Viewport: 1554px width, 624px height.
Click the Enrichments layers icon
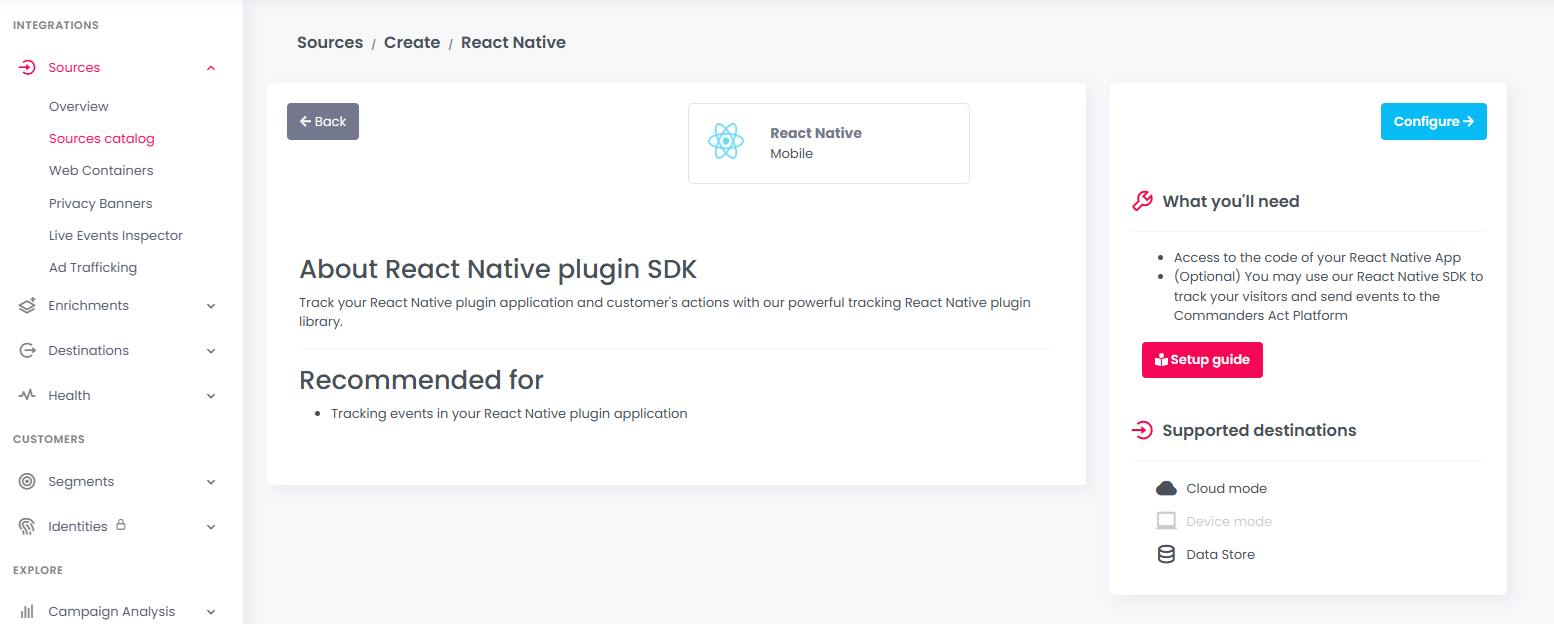[27, 306]
